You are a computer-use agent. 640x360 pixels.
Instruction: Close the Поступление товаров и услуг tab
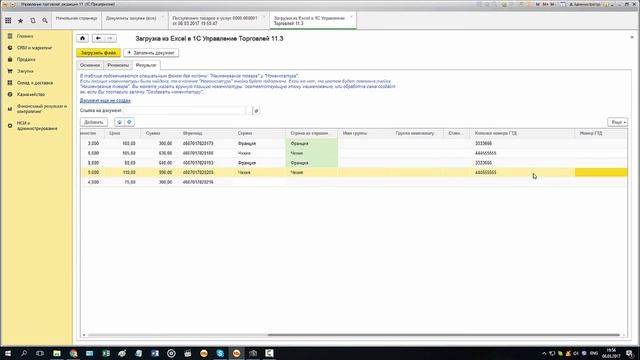[264, 17]
